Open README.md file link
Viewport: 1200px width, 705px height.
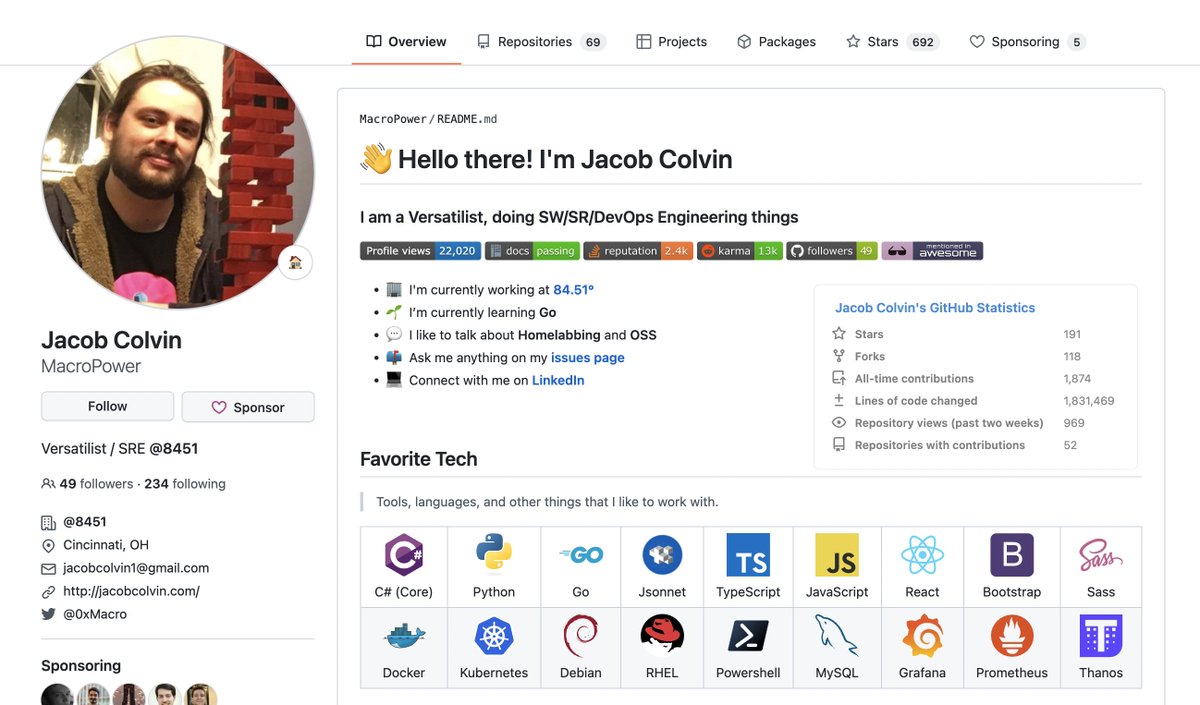[x=467, y=119]
